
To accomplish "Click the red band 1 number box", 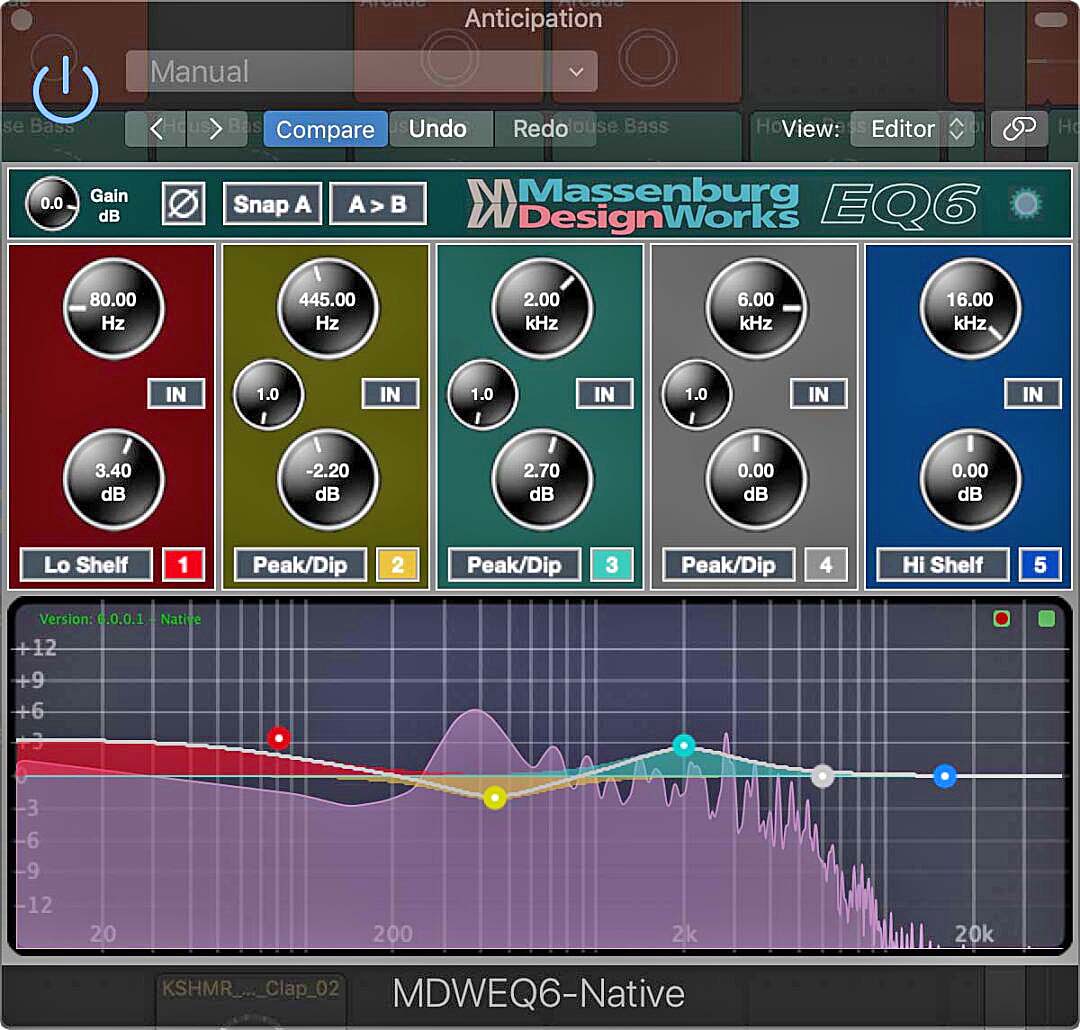I will click(x=183, y=565).
